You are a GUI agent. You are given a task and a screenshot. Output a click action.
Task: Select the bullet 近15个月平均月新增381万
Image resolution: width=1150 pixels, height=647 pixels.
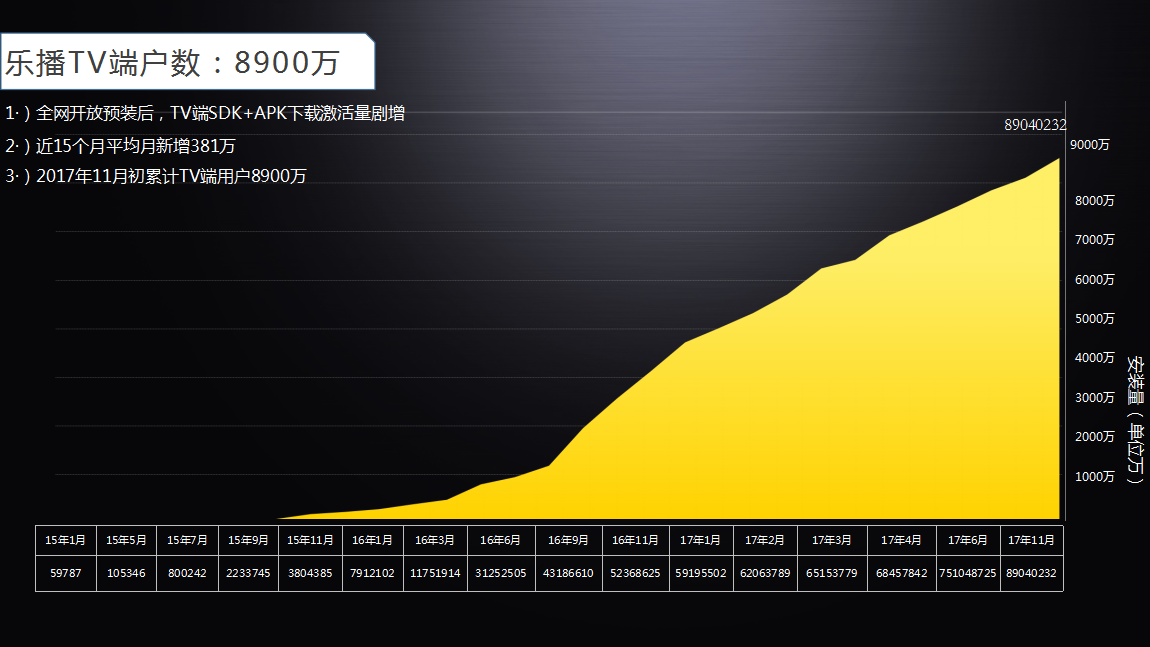click(x=121, y=146)
